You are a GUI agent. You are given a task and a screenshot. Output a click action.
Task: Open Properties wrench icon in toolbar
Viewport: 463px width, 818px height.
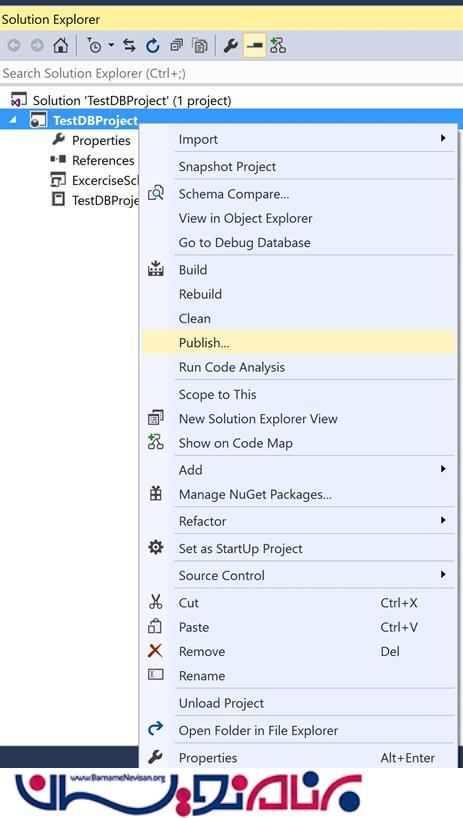(x=230, y=46)
